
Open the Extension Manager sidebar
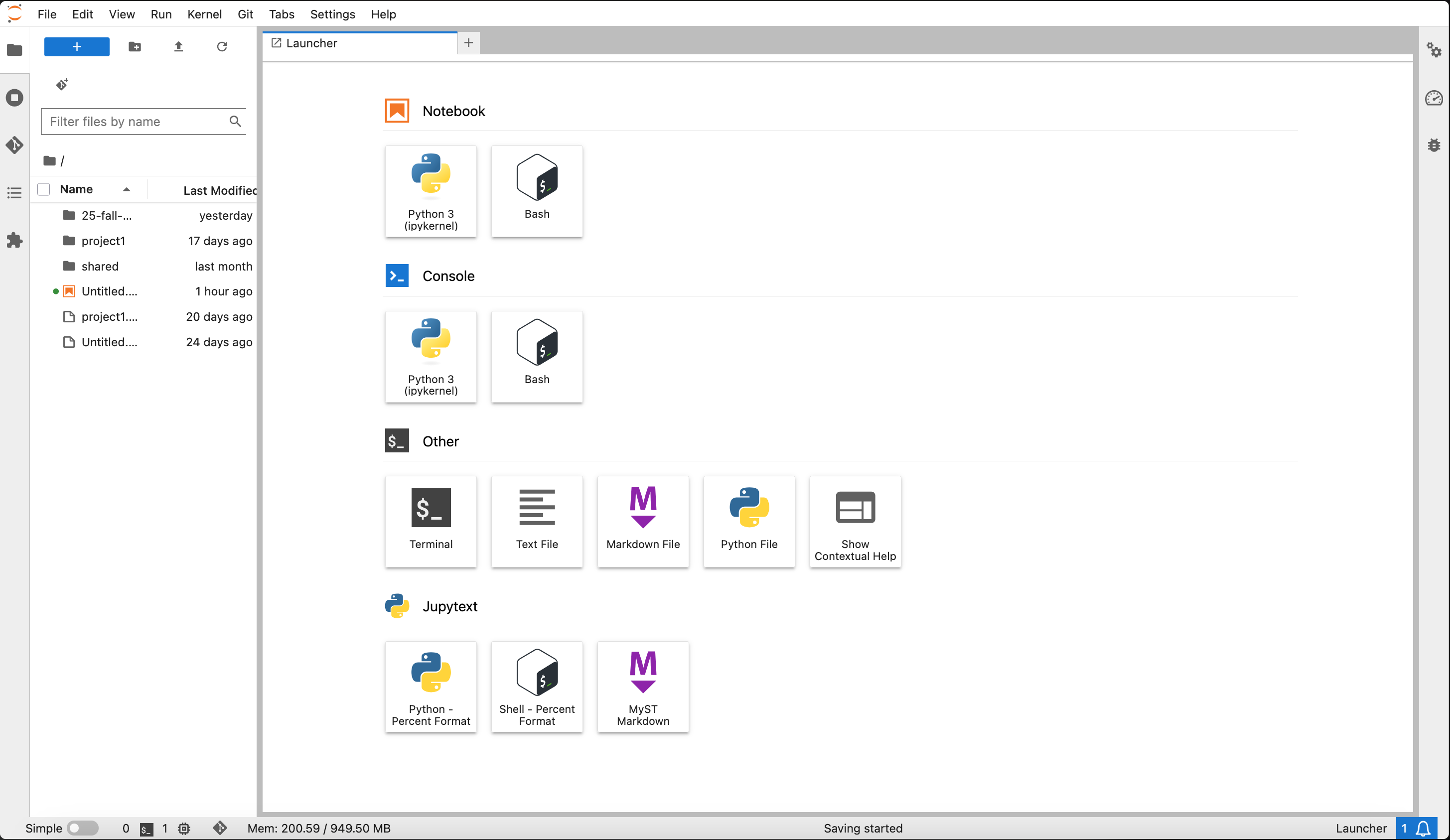14,241
